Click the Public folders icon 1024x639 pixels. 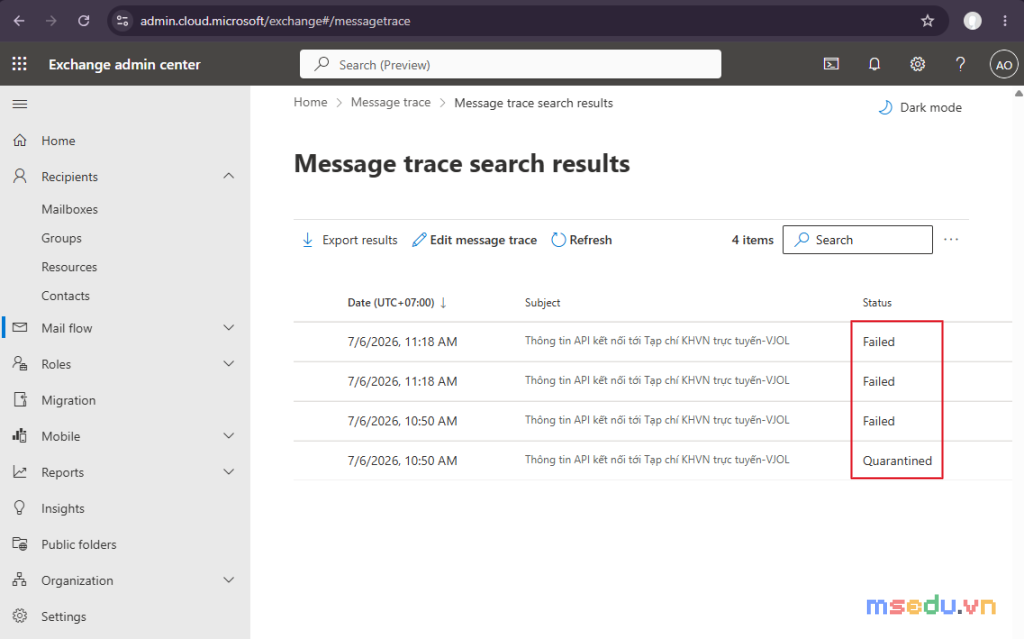tap(20, 544)
